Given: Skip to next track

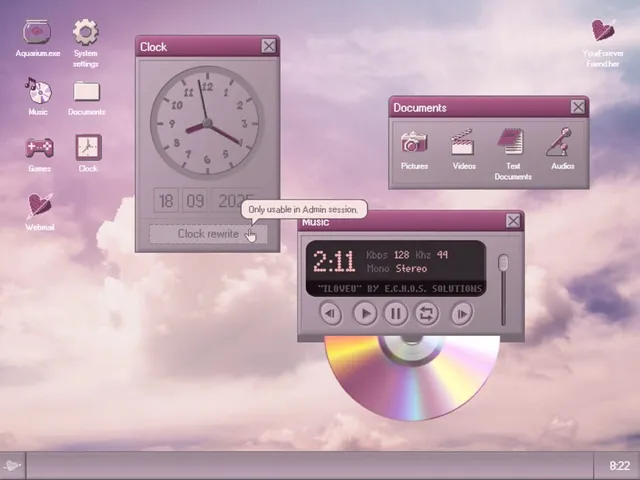Looking at the screenshot, I should pos(462,313).
